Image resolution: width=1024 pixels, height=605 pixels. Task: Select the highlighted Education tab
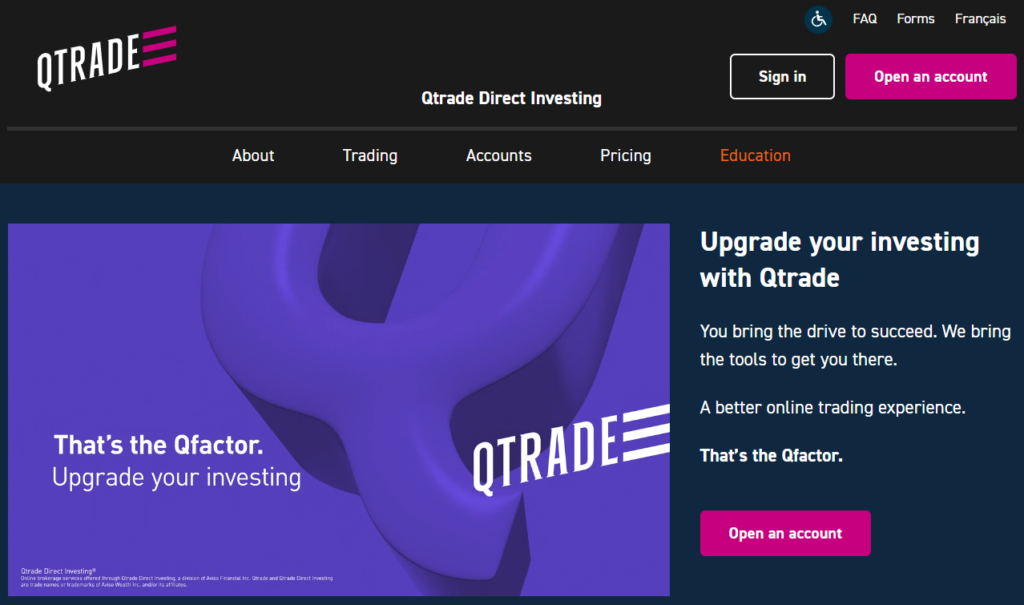(x=755, y=156)
